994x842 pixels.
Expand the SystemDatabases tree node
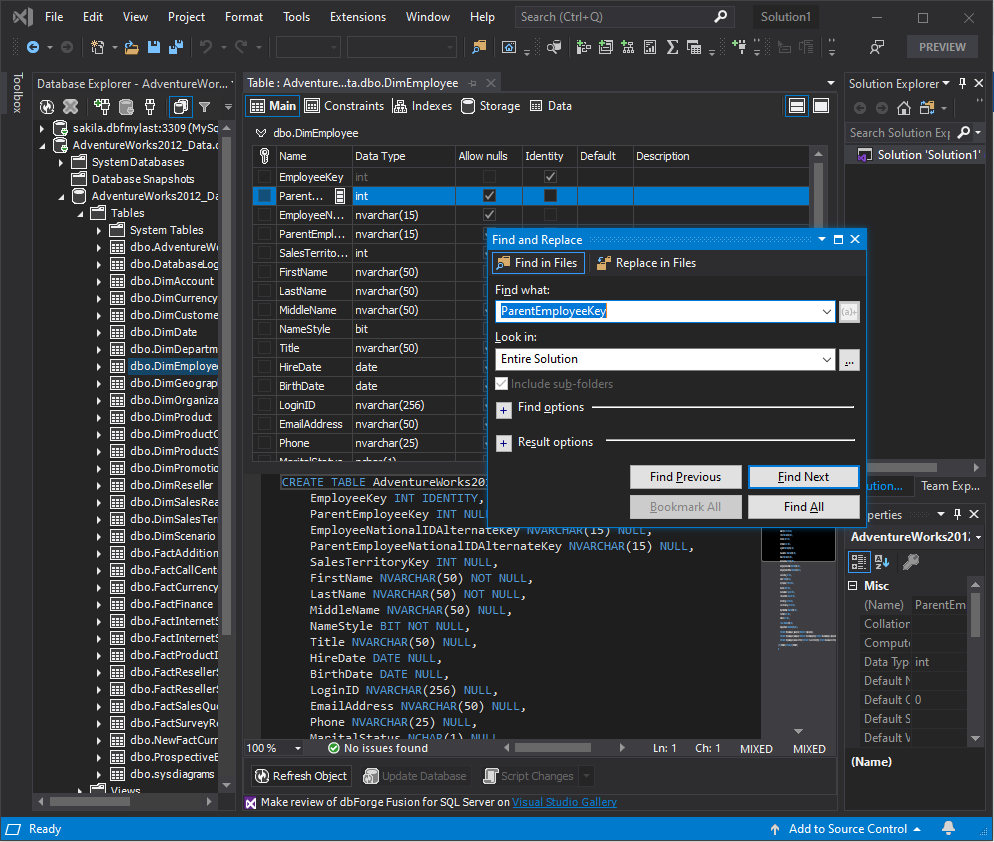coord(61,162)
